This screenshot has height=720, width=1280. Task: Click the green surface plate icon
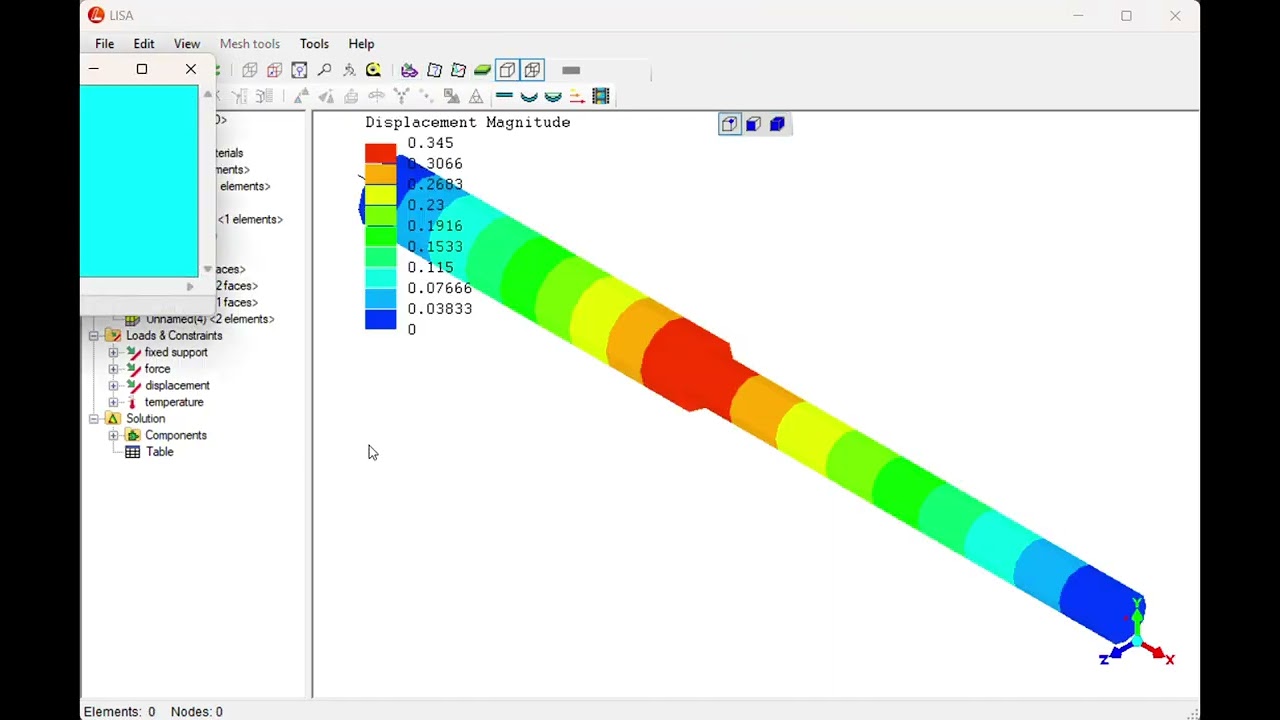pos(482,70)
